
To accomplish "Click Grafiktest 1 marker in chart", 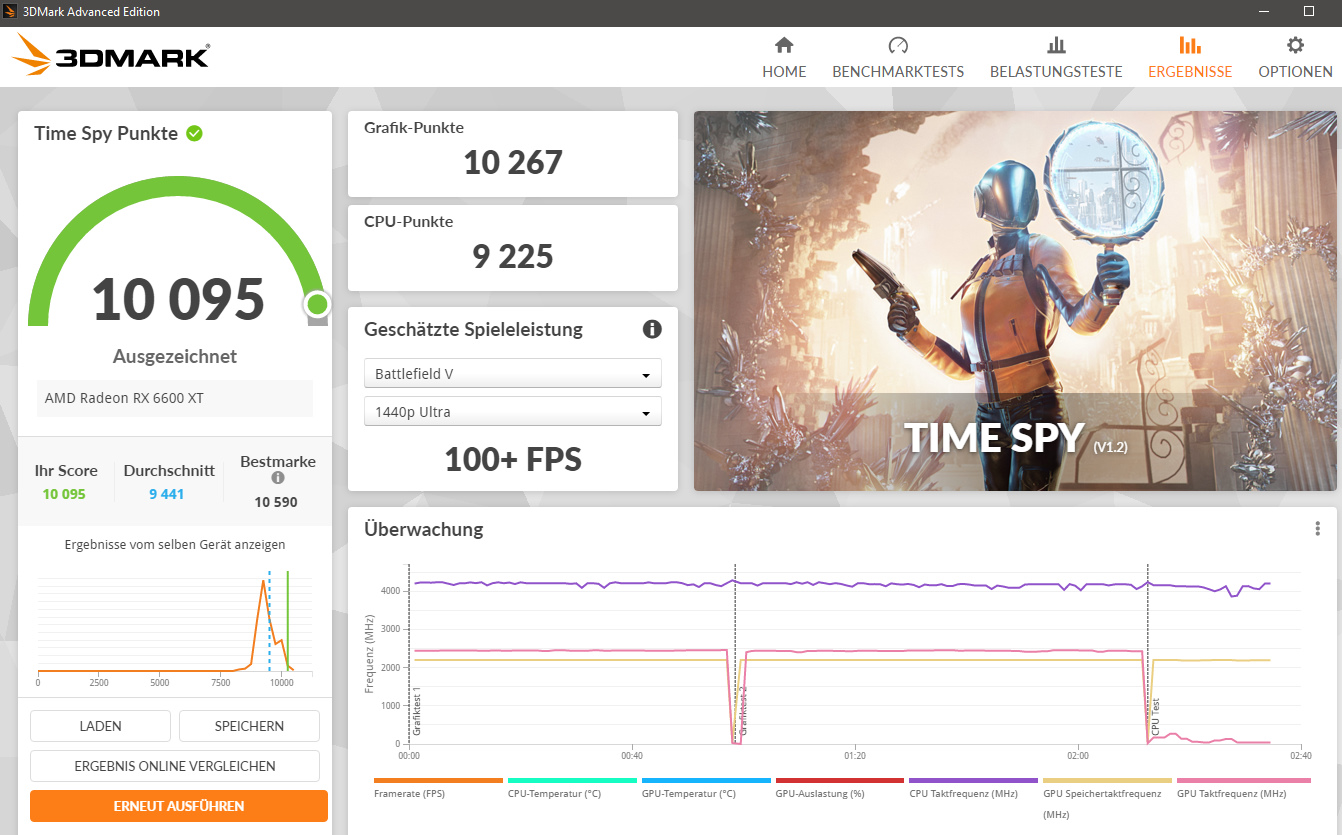I will click(417, 713).
